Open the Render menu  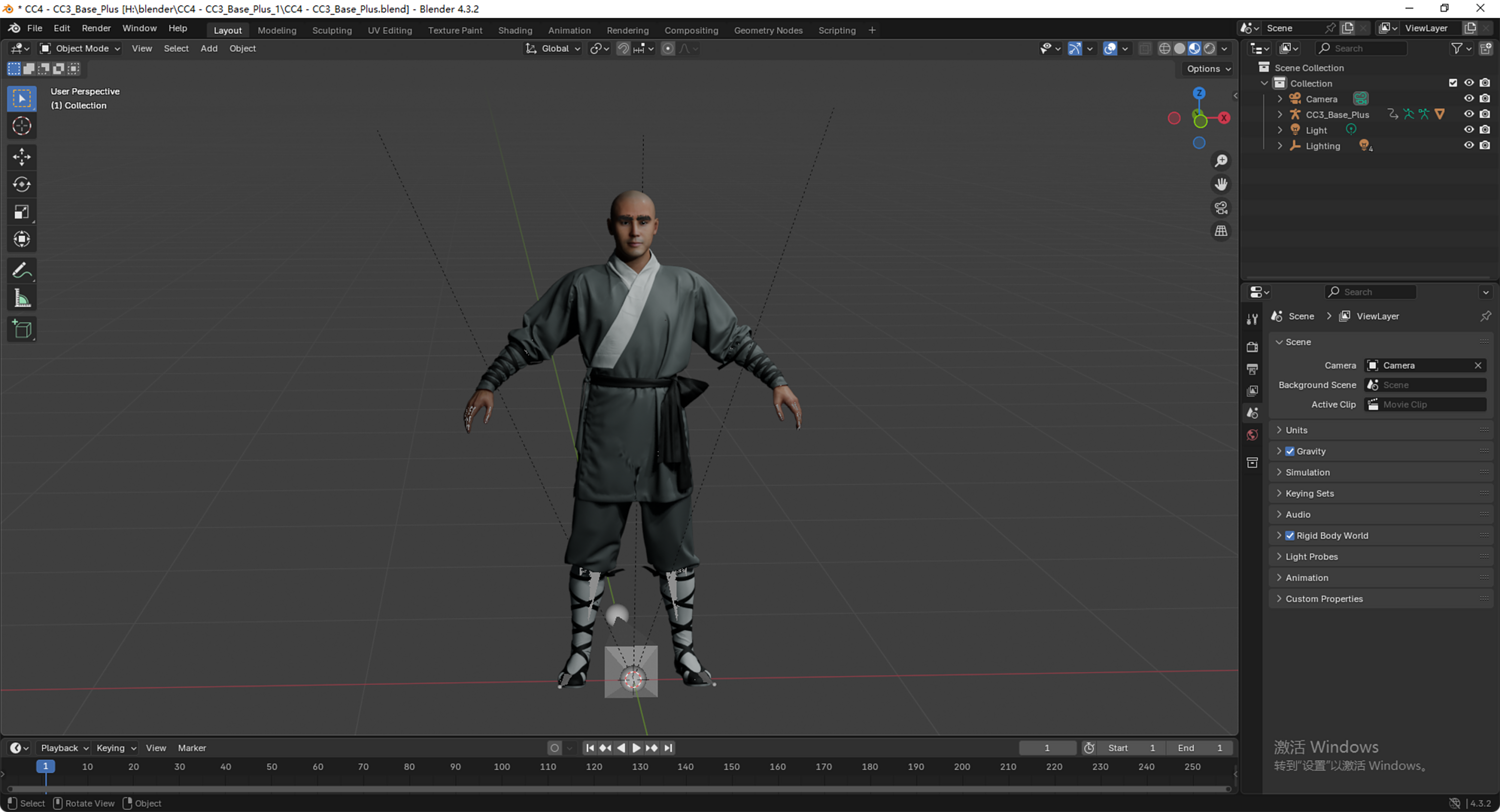click(x=96, y=28)
